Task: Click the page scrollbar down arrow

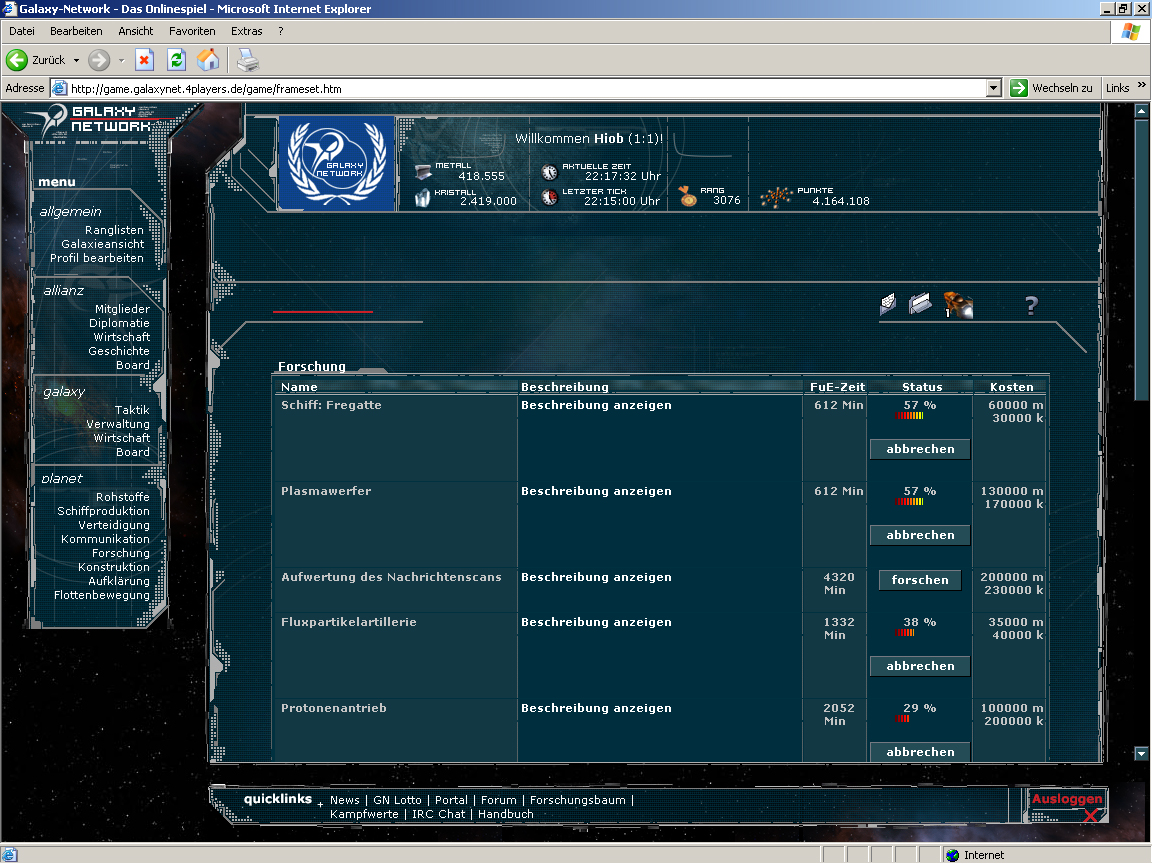Action: click(x=1142, y=753)
